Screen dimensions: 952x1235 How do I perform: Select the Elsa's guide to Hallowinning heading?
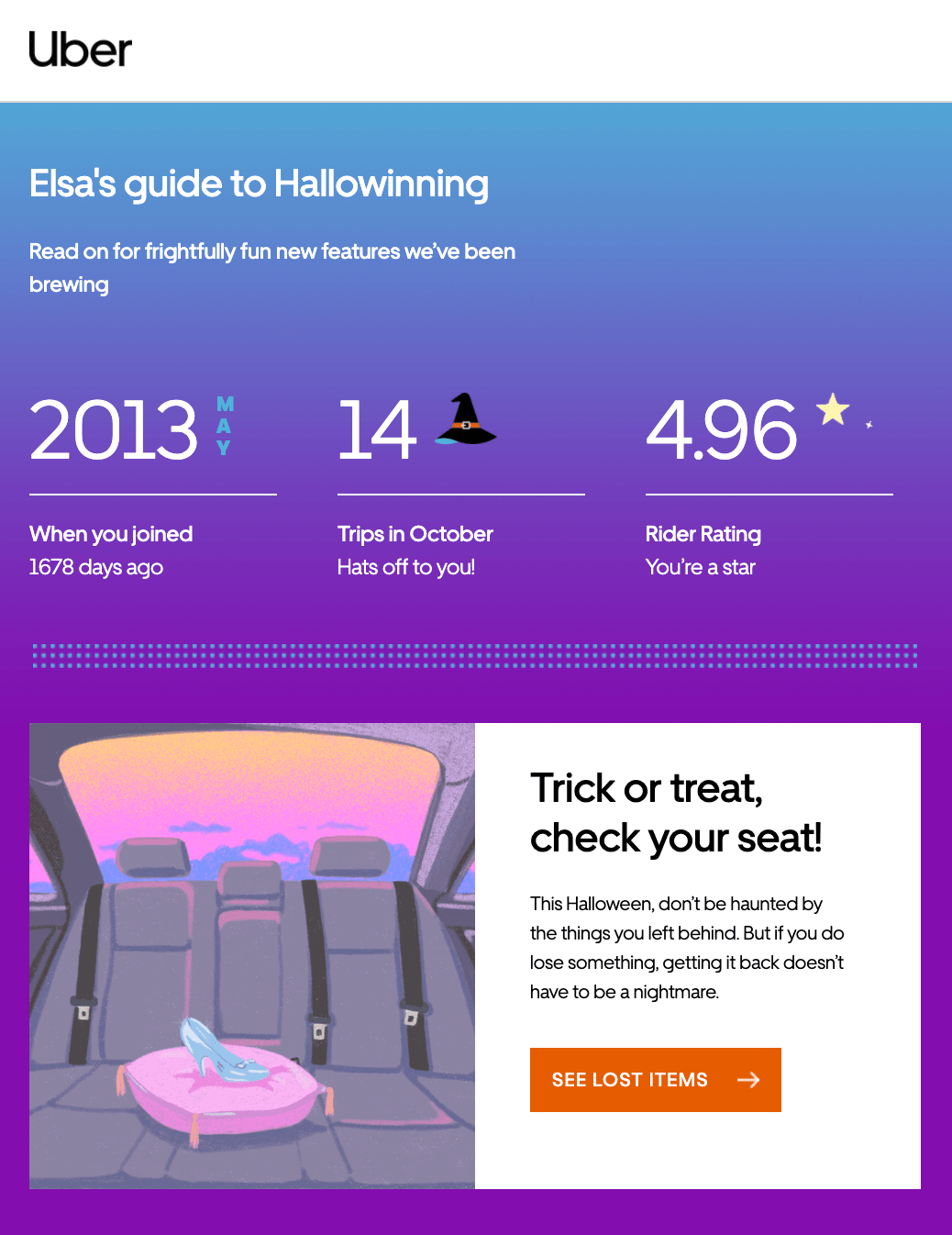coord(259,184)
